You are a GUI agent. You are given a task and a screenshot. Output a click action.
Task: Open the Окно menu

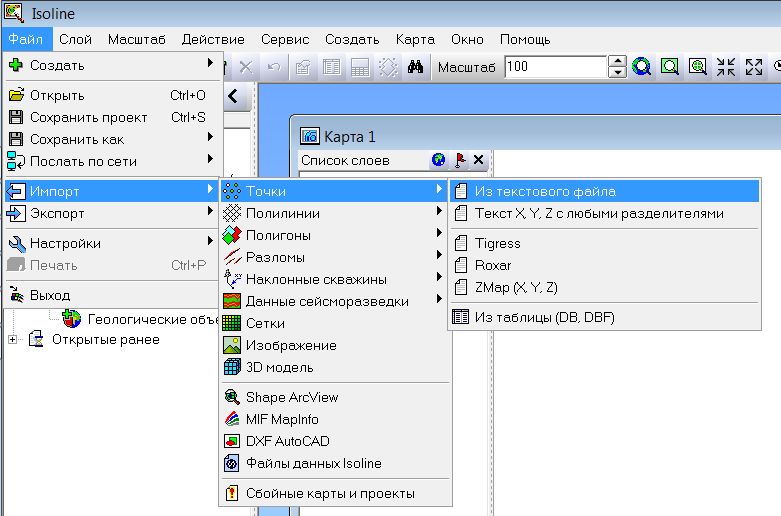click(467, 39)
